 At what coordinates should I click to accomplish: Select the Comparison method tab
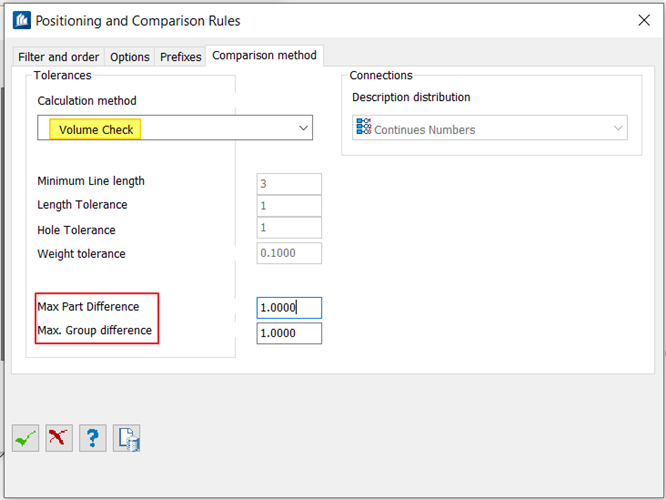pos(264,56)
